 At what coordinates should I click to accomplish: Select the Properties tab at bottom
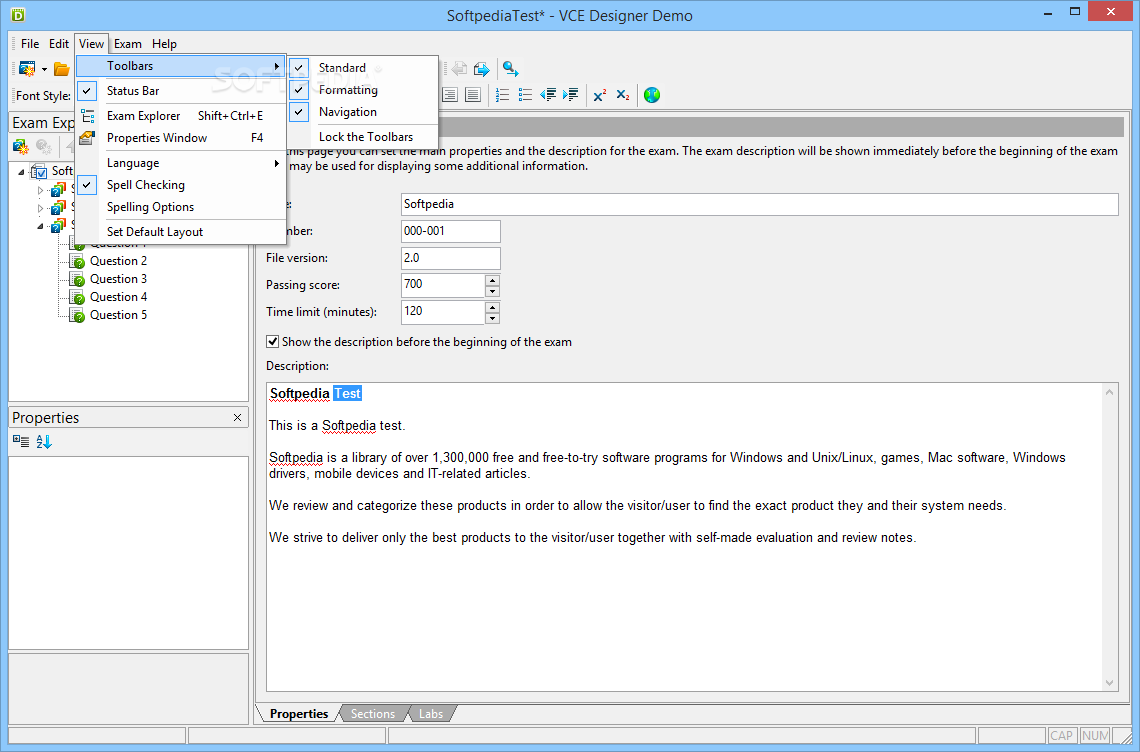pyautogui.click(x=299, y=714)
